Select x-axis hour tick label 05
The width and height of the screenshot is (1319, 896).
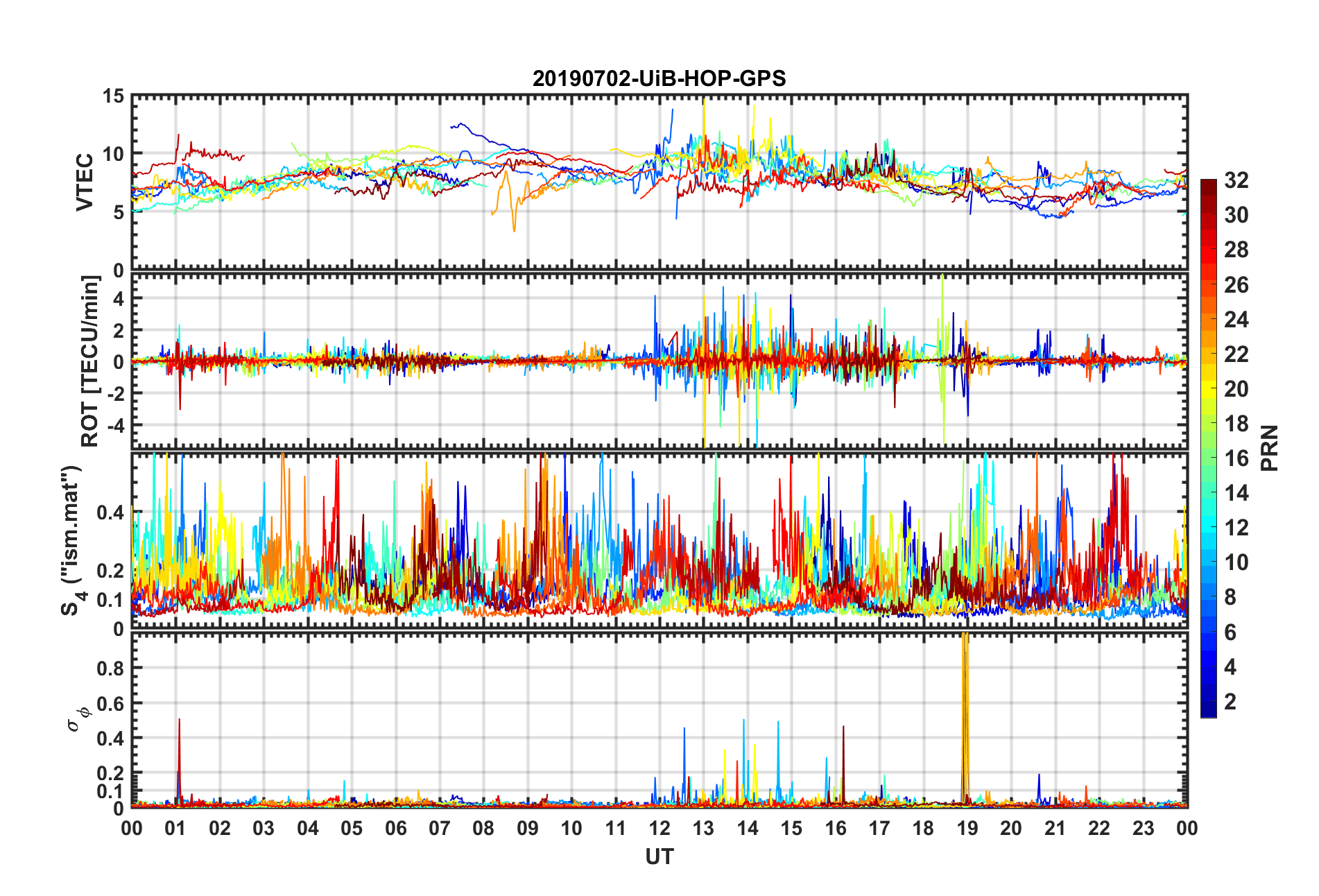[352, 828]
